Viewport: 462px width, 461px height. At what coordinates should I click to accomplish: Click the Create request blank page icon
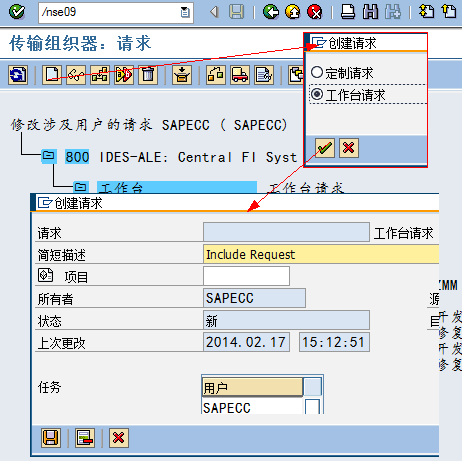pos(52,75)
